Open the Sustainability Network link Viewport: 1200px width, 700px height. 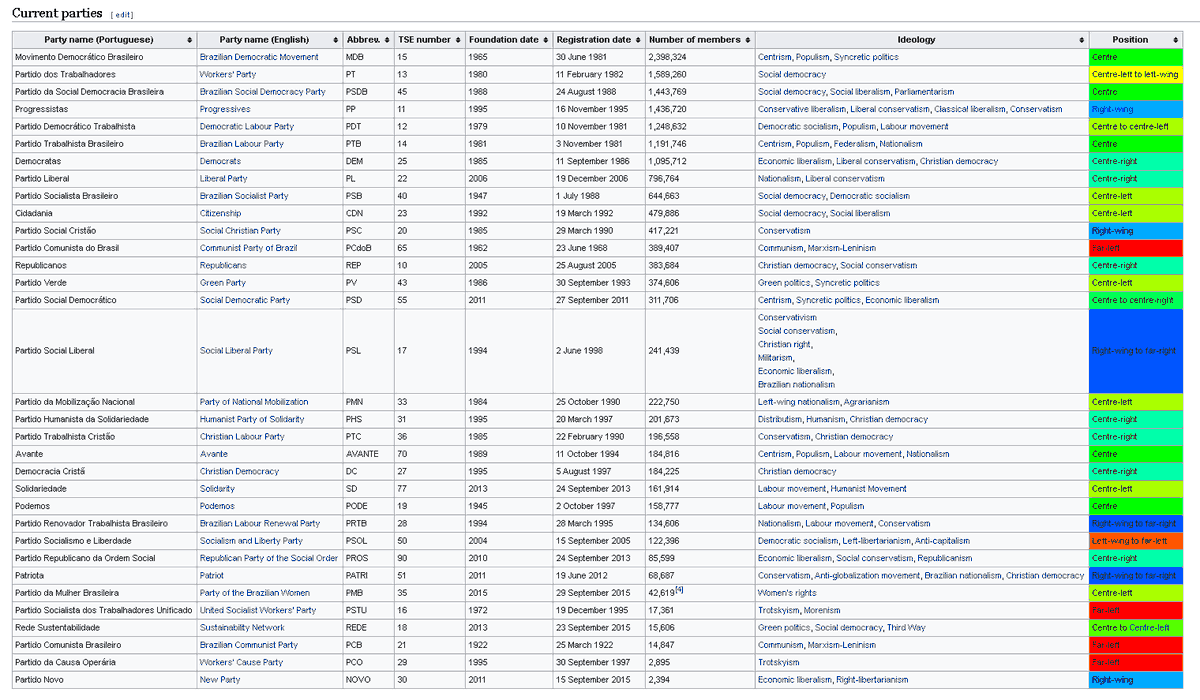[242, 628]
